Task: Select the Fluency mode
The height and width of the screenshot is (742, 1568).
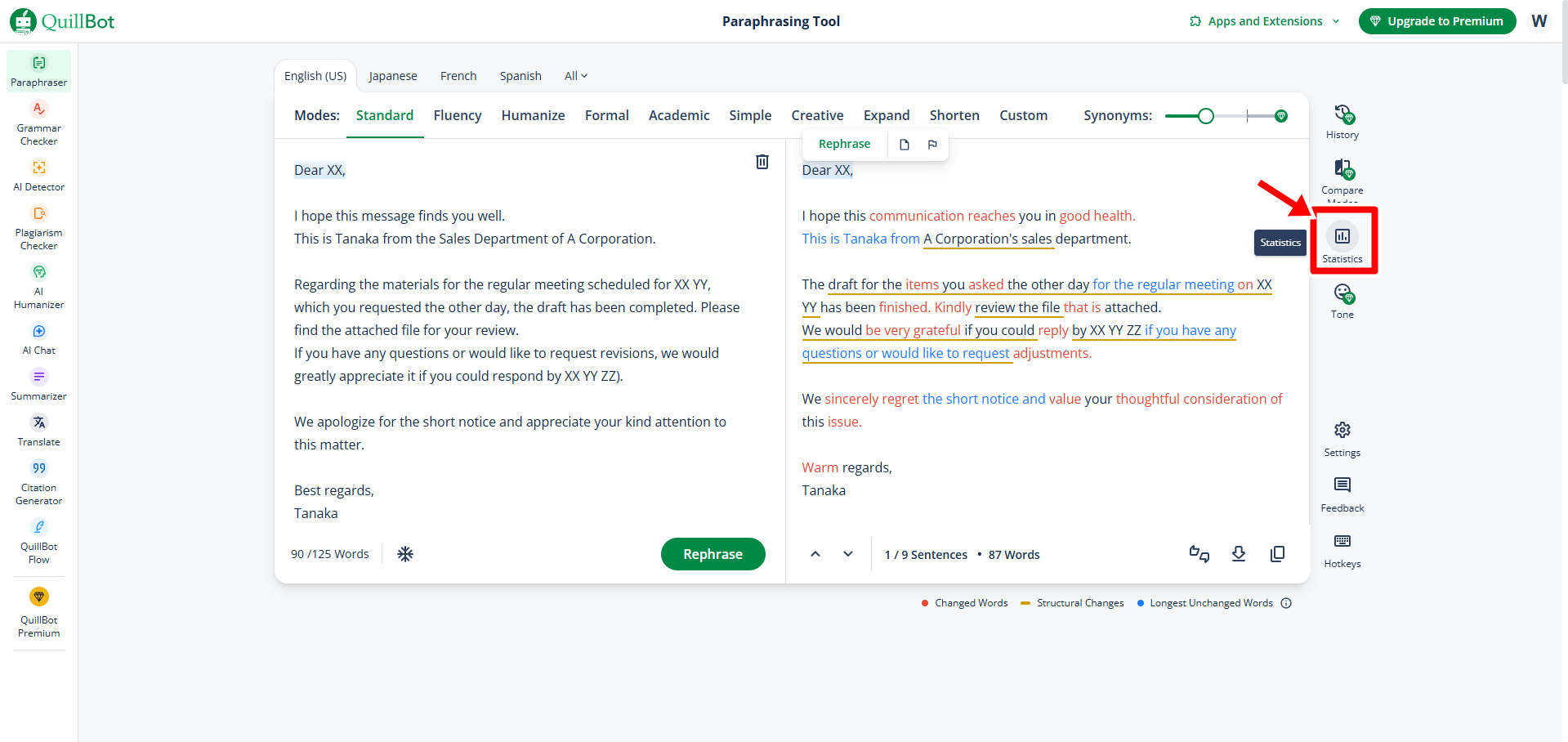Action: (x=458, y=115)
